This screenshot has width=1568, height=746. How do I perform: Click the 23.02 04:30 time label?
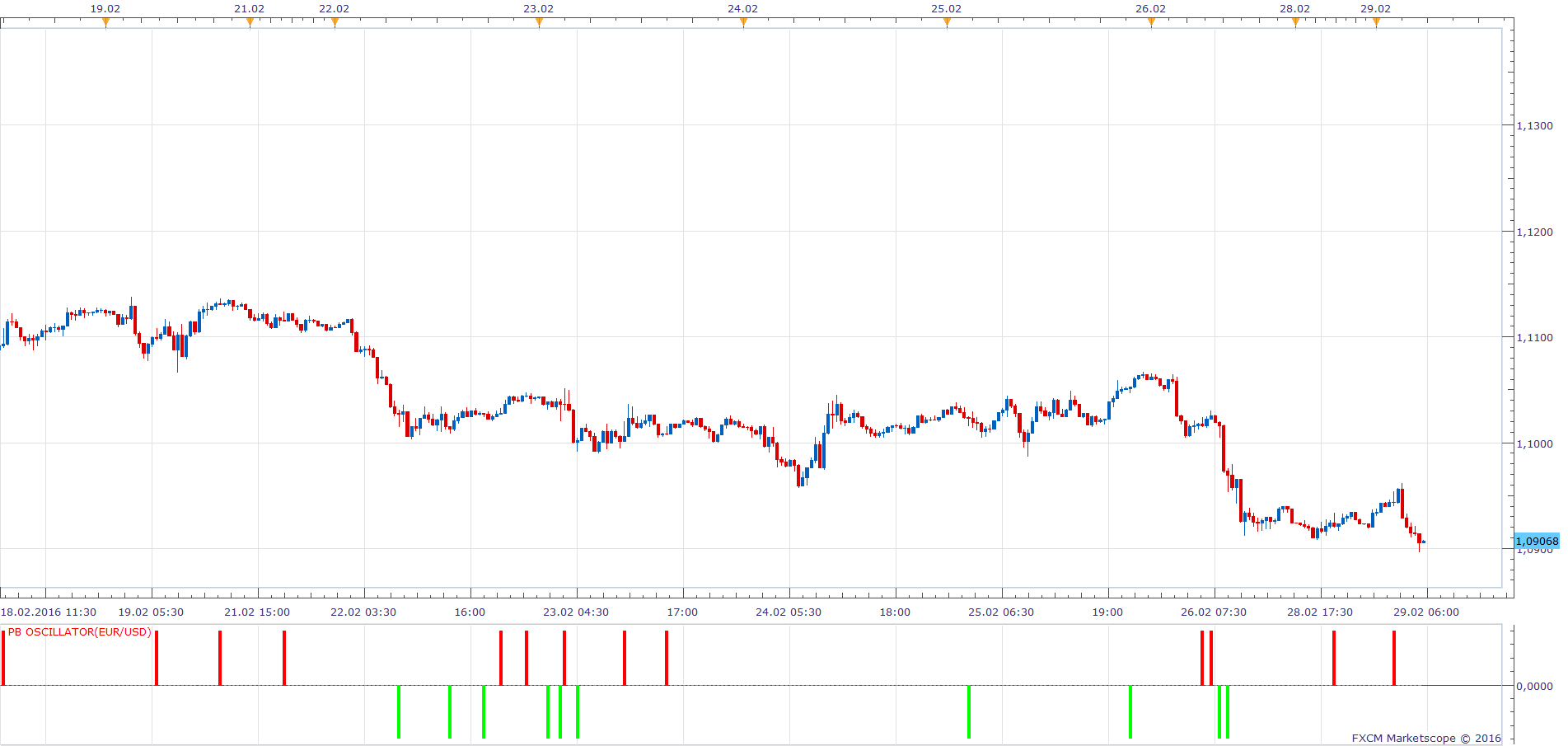[x=577, y=612]
